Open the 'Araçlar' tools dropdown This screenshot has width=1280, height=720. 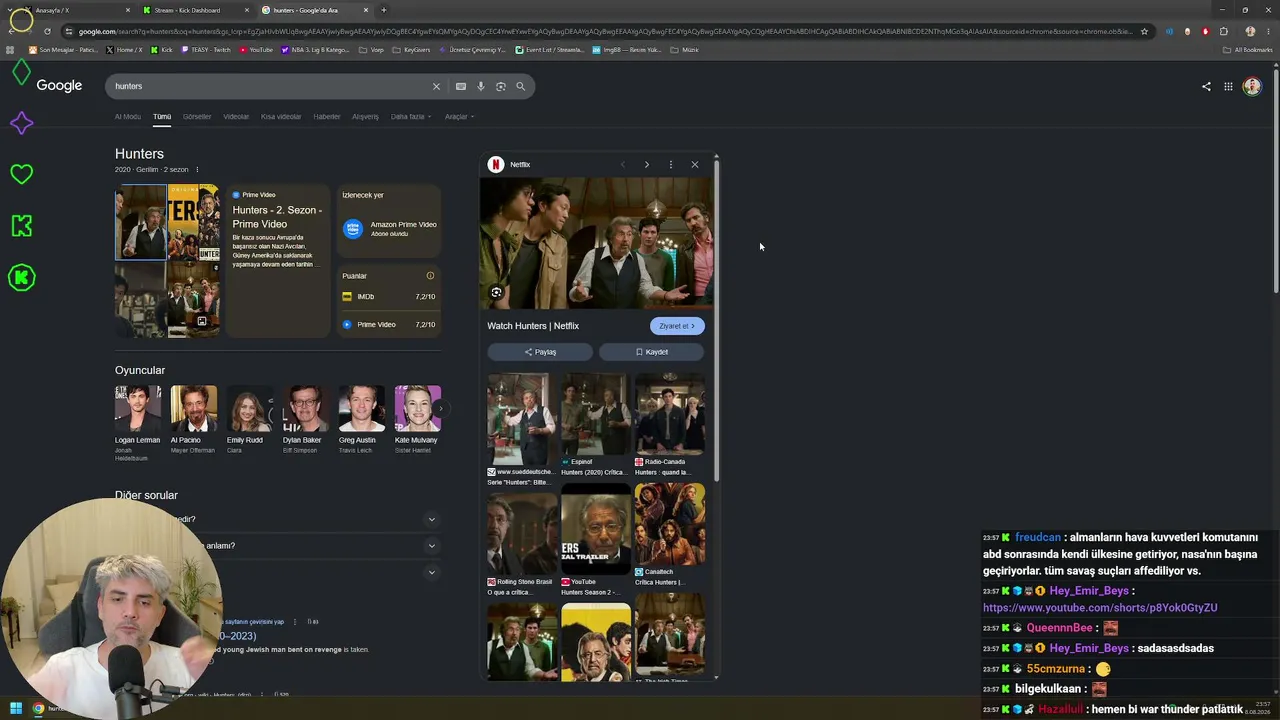tap(460, 117)
